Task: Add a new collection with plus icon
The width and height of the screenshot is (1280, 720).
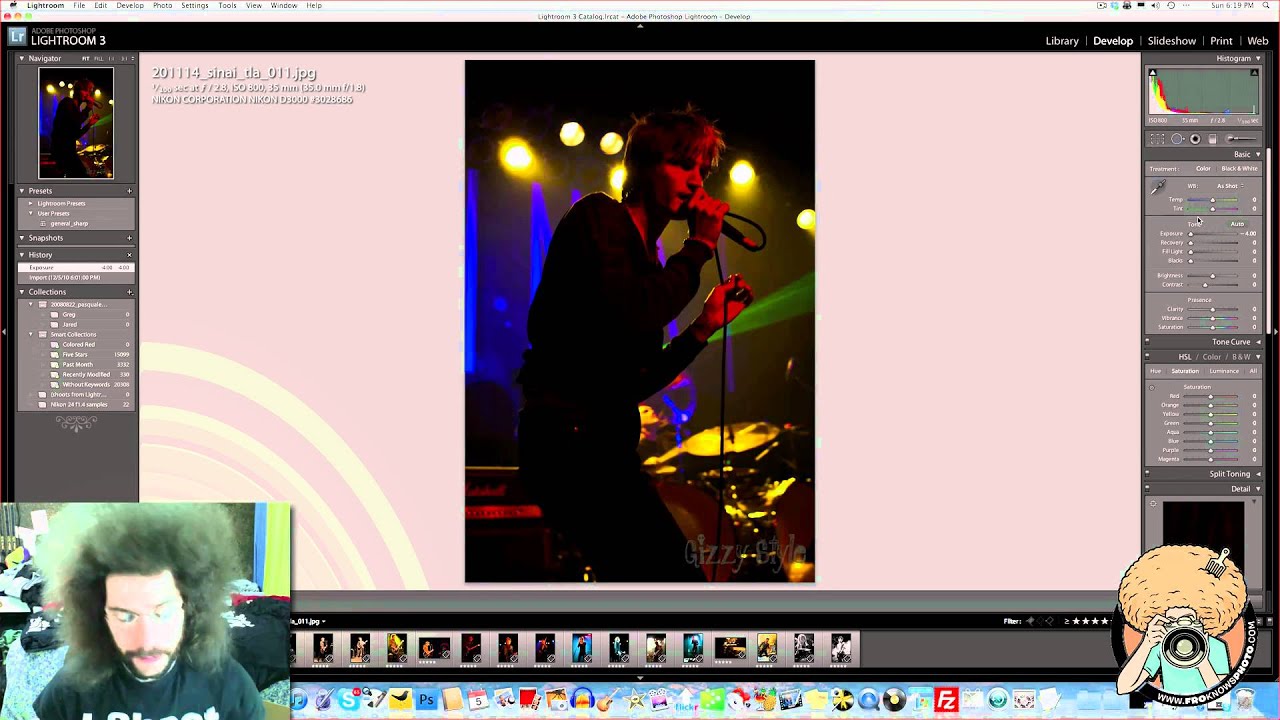Action: [129, 292]
